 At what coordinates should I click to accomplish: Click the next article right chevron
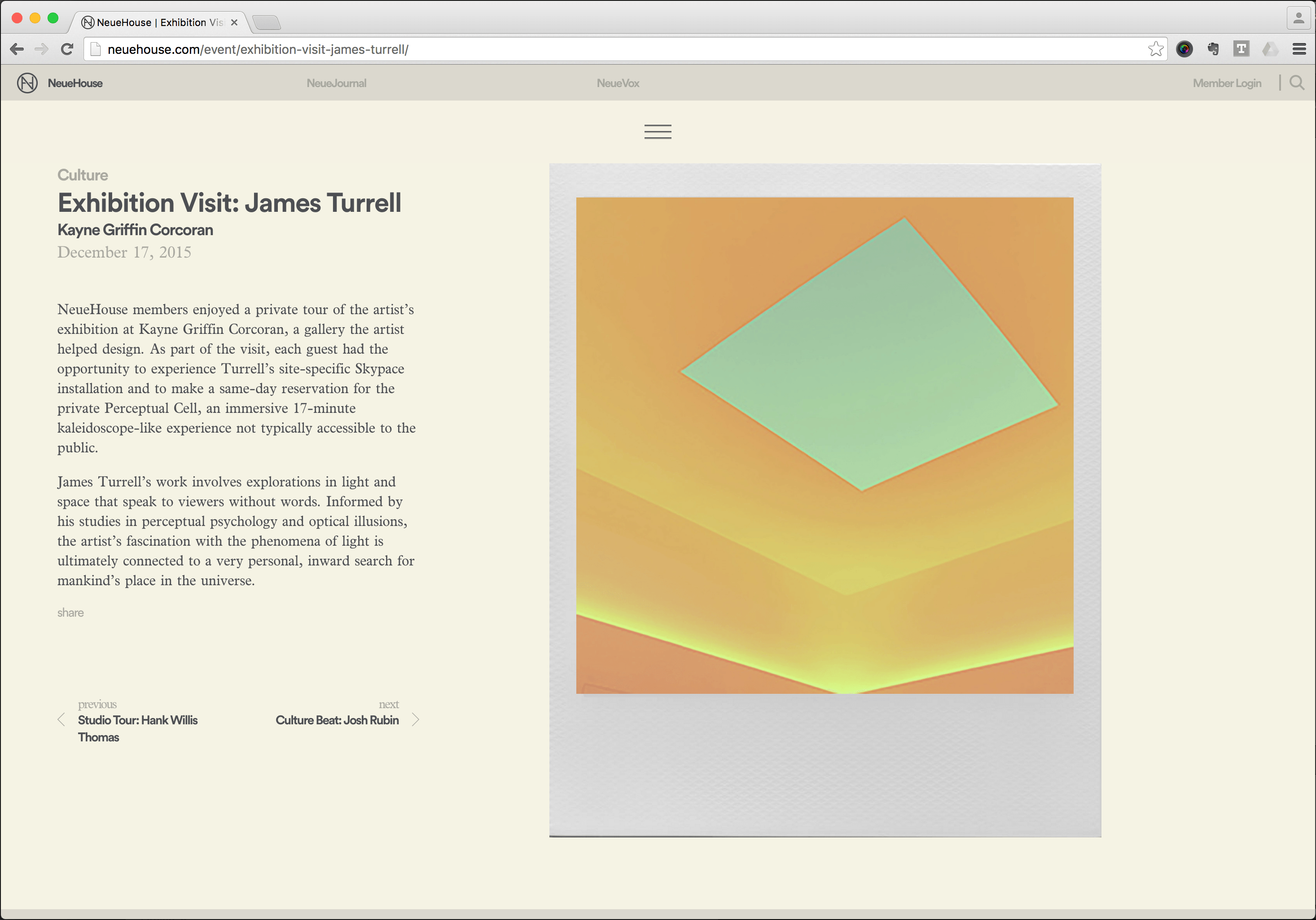[416, 720]
